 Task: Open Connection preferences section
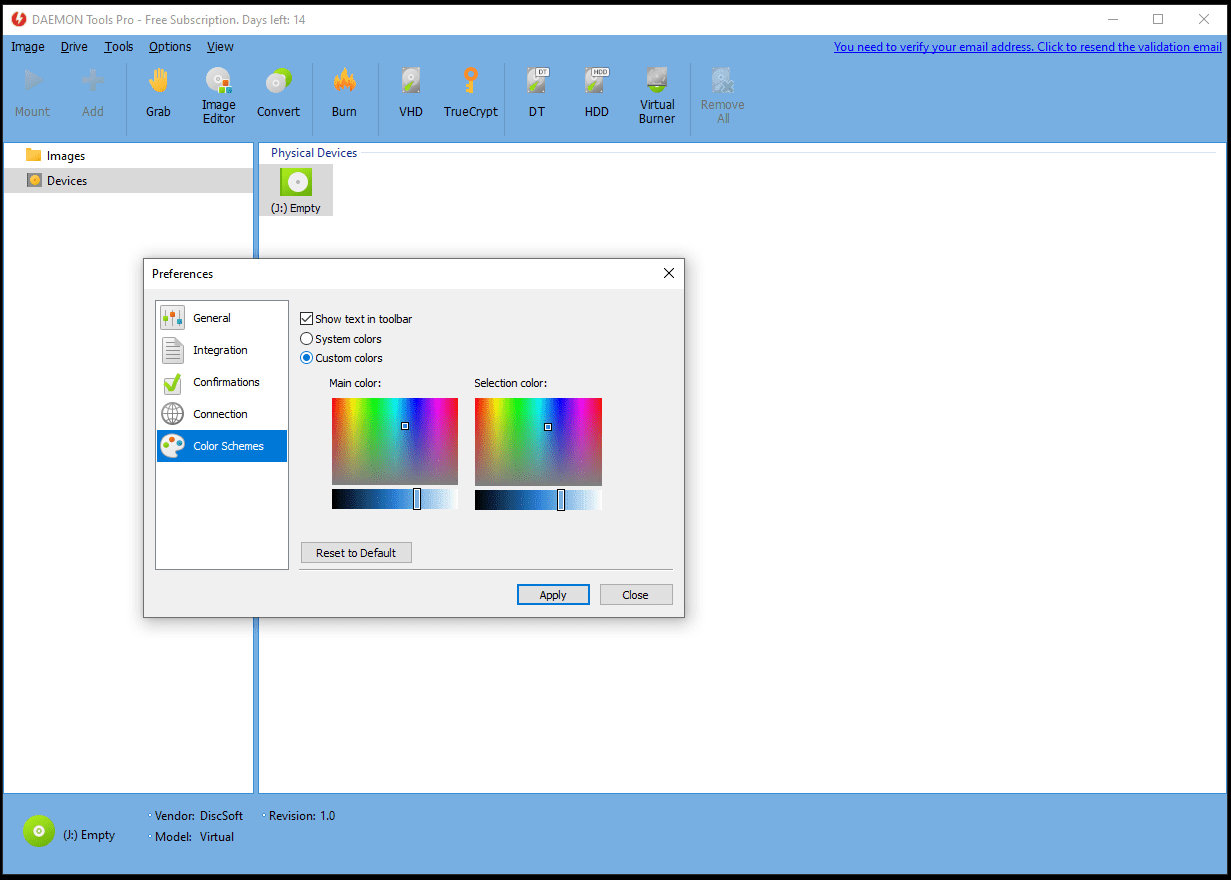click(x=222, y=414)
